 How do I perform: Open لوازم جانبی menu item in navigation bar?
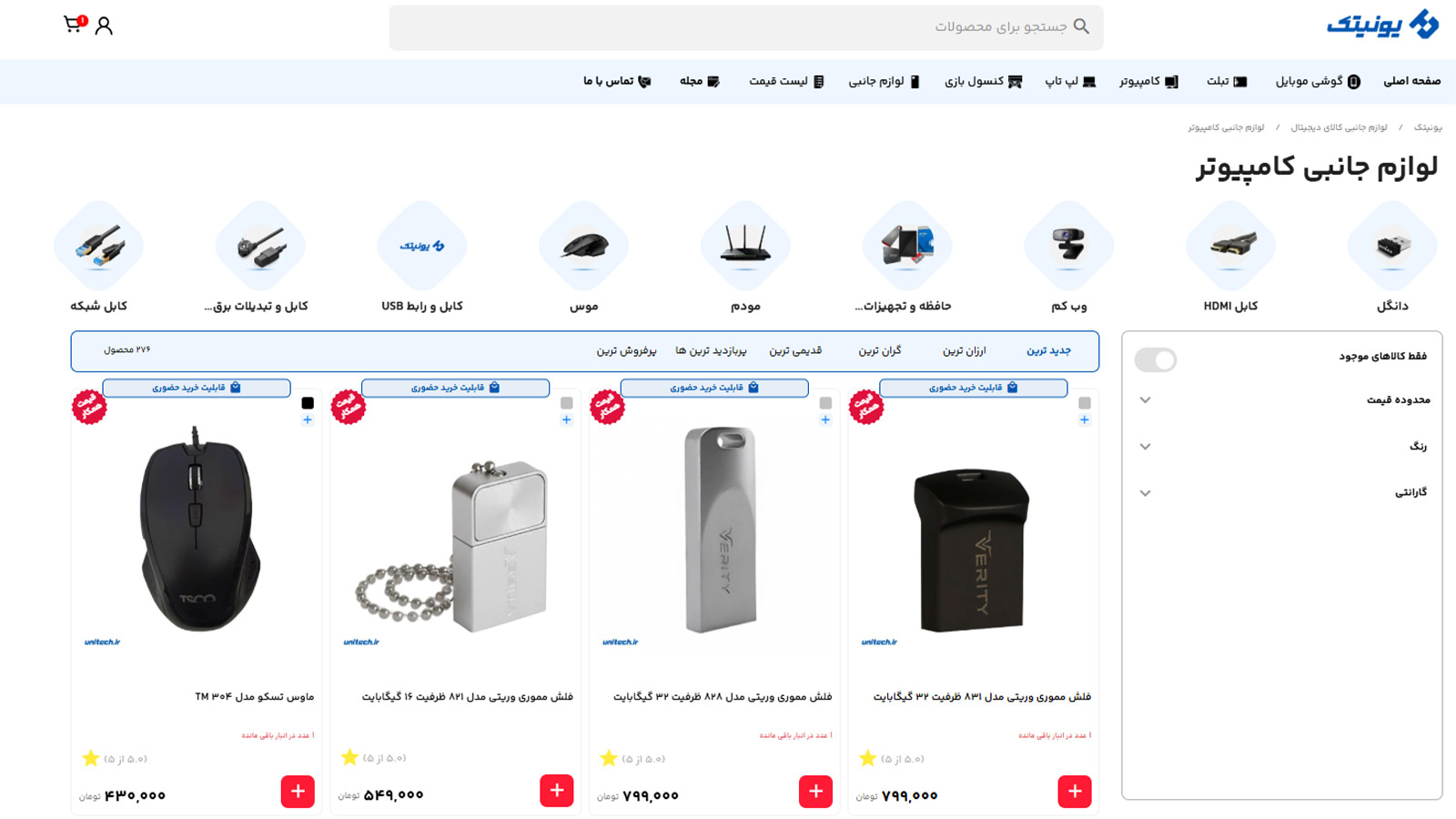click(x=885, y=81)
